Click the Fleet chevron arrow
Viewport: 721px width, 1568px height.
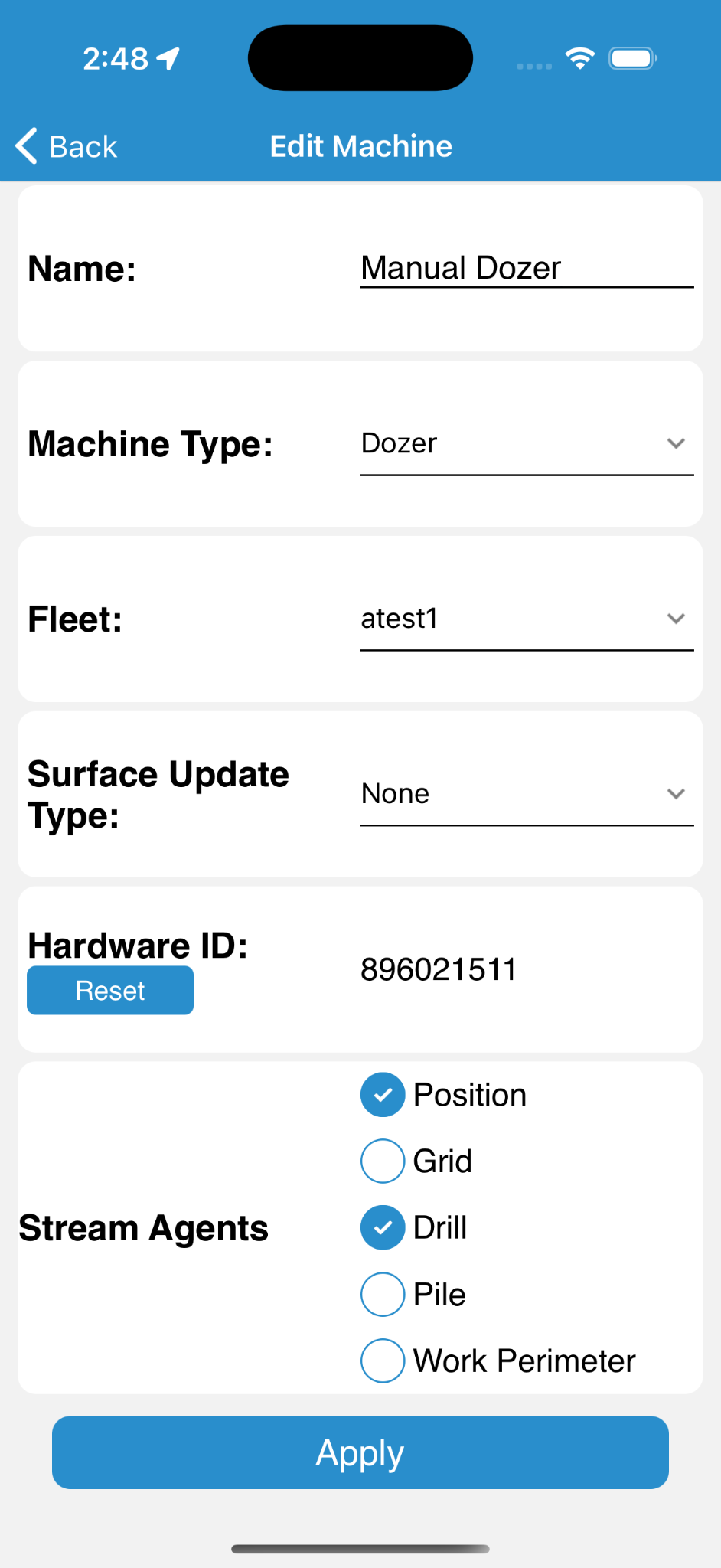point(676,619)
